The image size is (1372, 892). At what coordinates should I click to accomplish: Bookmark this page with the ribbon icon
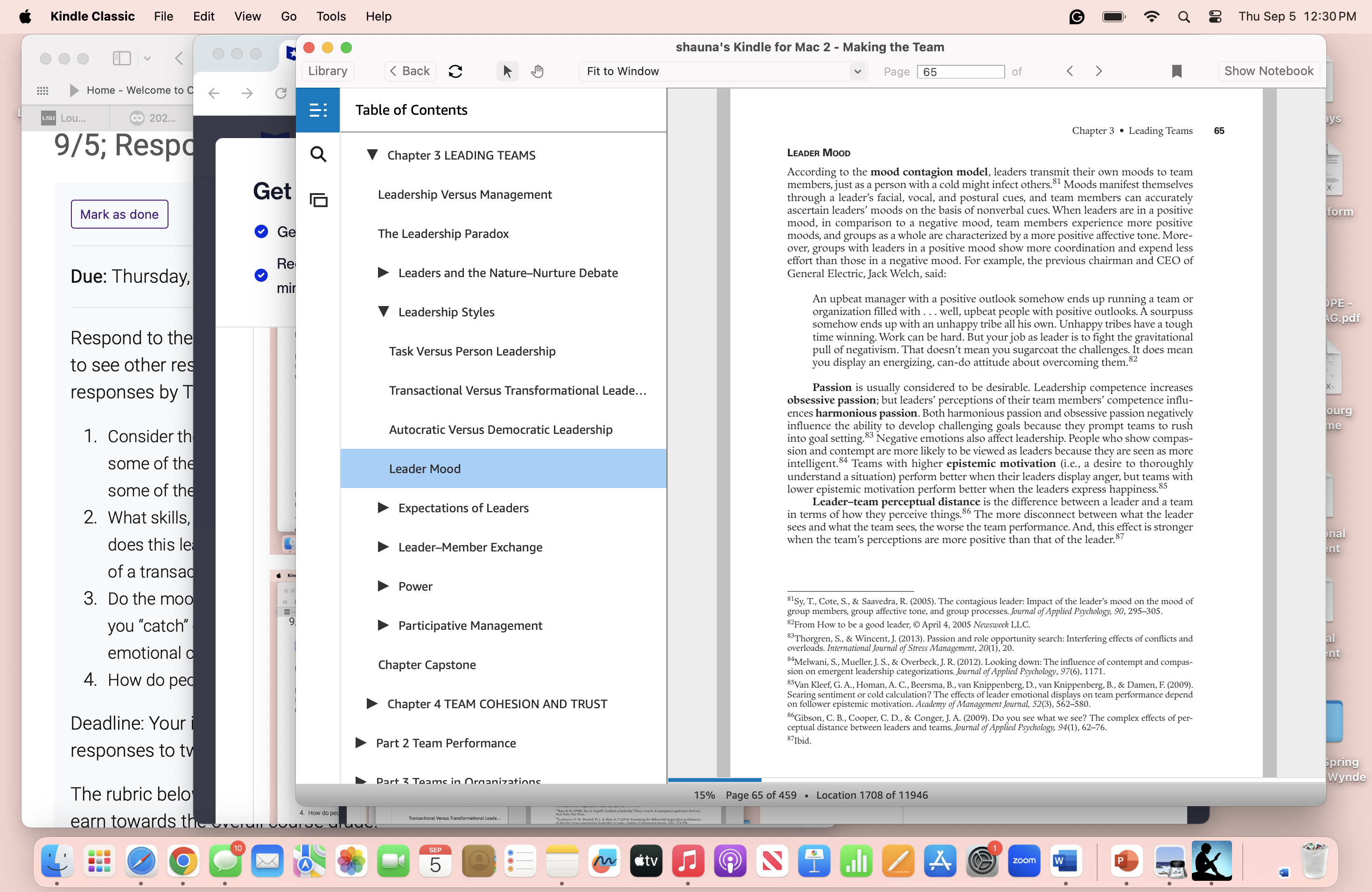pyautogui.click(x=1176, y=71)
